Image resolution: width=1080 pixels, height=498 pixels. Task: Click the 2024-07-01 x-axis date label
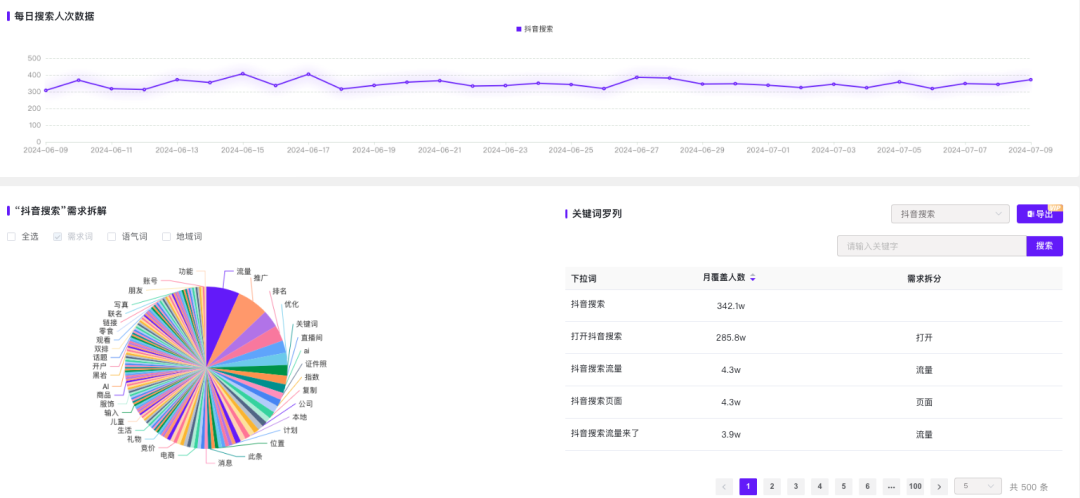pyautogui.click(x=767, y=149)
